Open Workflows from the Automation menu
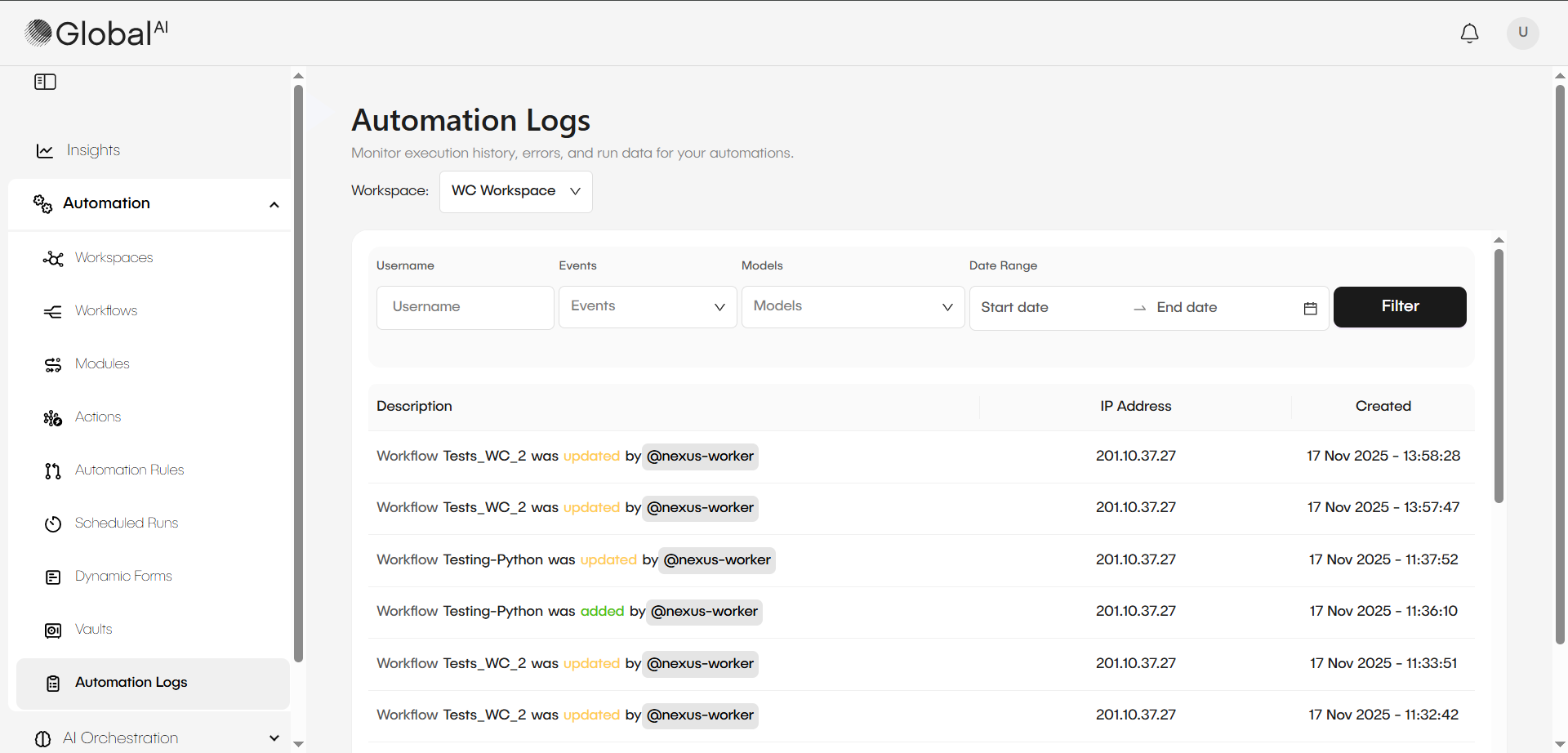This screenshot has width=1568, height=753. [x=52, y=310]
